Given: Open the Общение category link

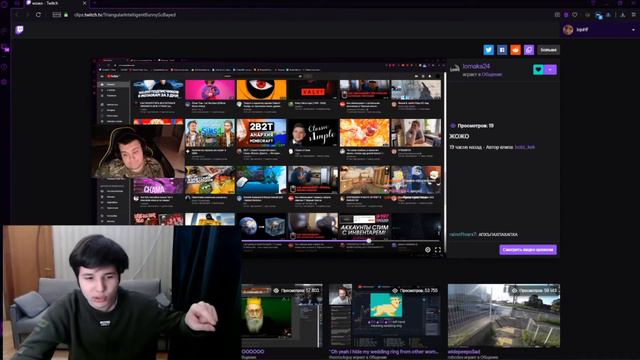Looking at the screenshot, I should coord(492,75).
